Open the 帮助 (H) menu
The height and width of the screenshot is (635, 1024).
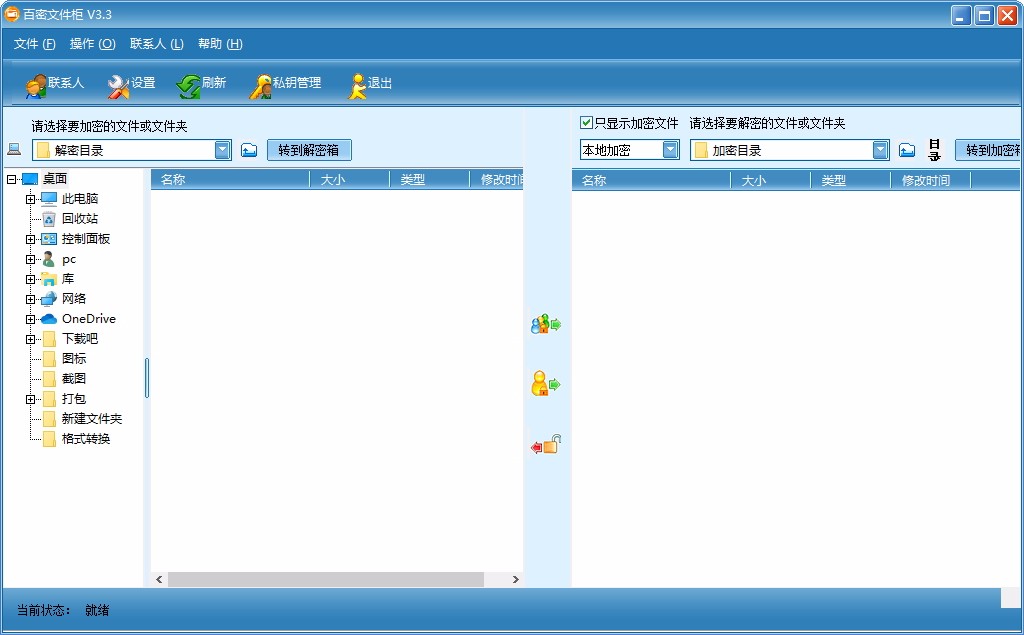click(x=220, y=44)
